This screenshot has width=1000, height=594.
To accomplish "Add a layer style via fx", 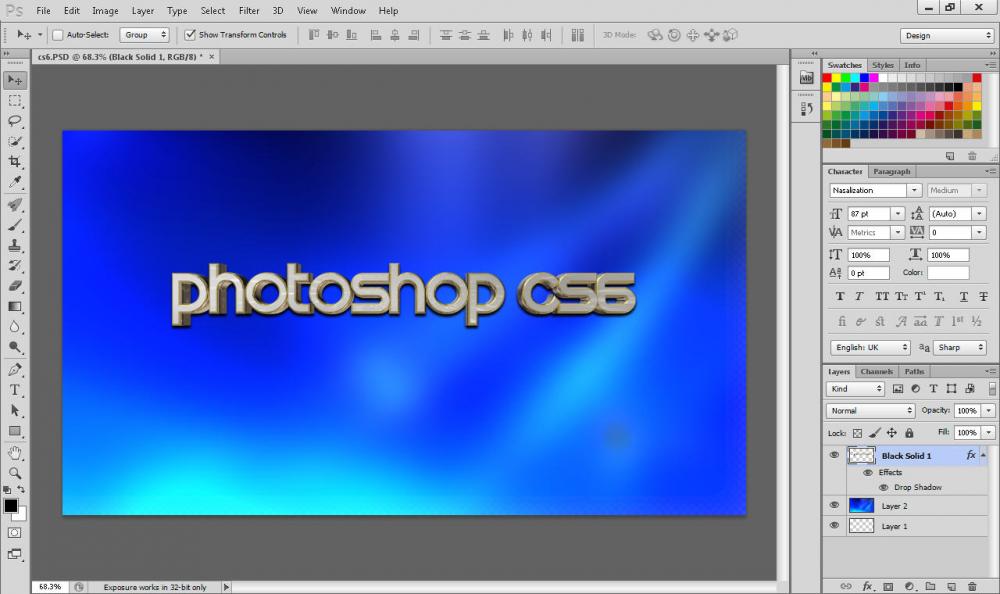I will (x=867, y=586).
